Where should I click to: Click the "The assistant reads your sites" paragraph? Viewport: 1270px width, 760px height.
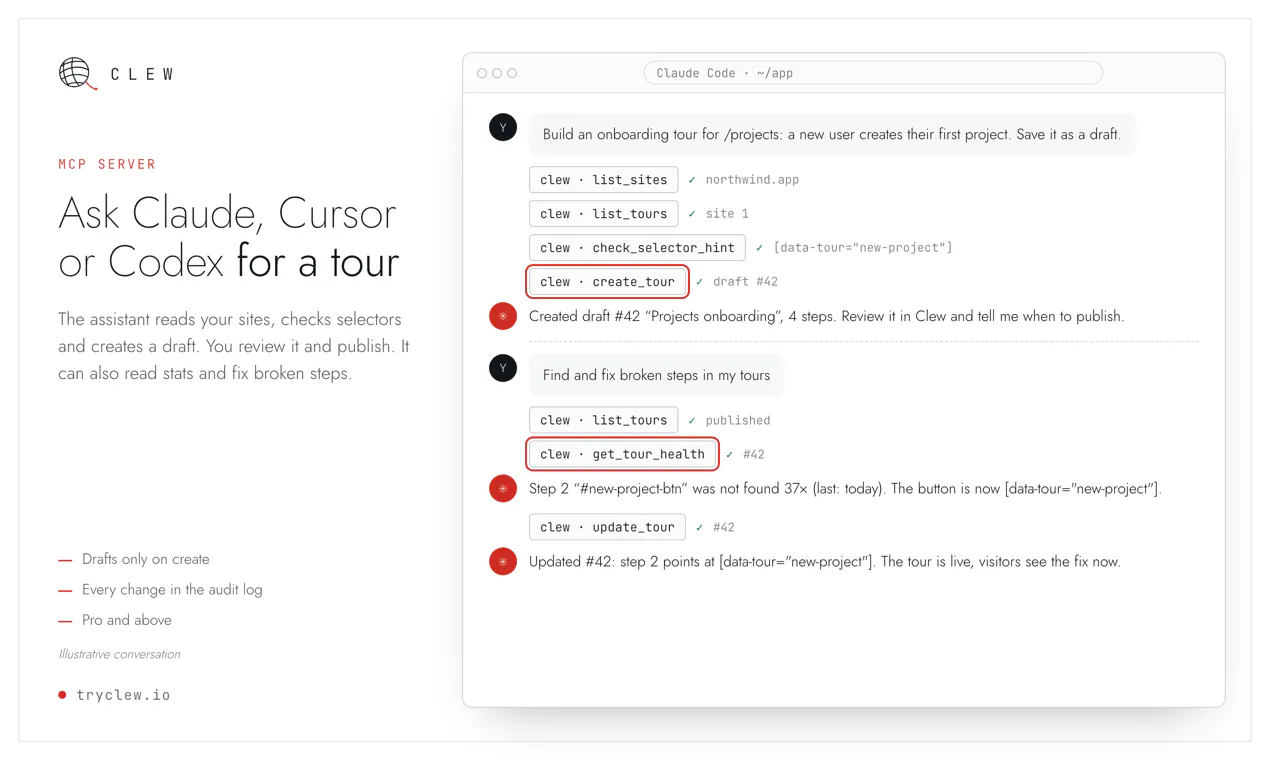click(x=234, y=346)
